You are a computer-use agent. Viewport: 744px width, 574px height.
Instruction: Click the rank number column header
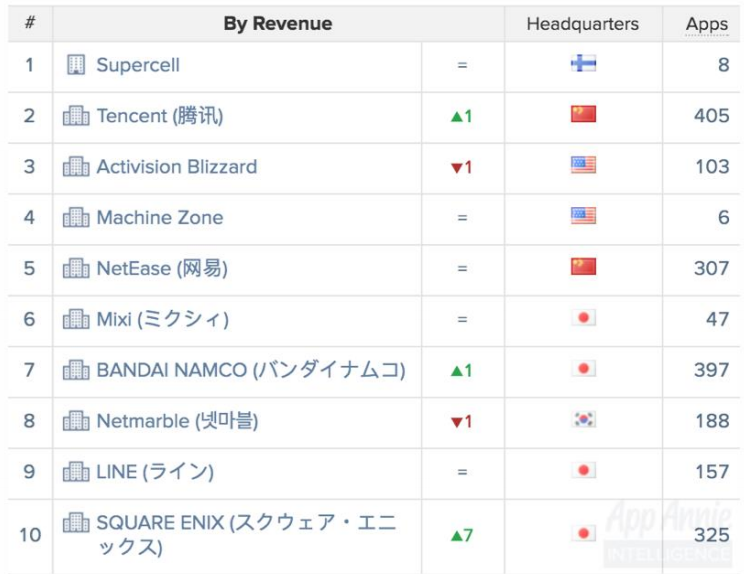coord(30,24)
